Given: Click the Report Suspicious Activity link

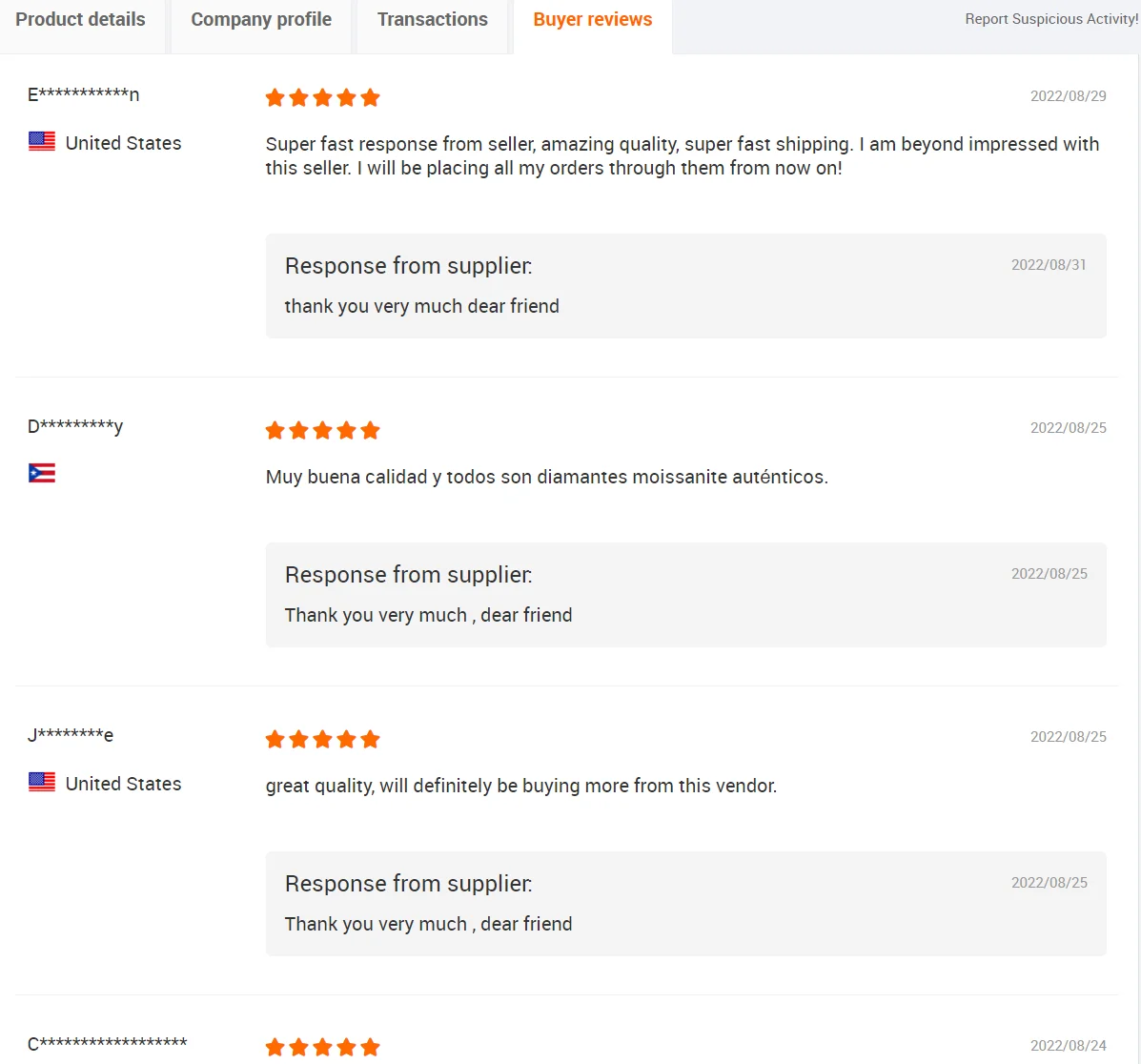Looking at the screenshot, I should [1051, 19].
